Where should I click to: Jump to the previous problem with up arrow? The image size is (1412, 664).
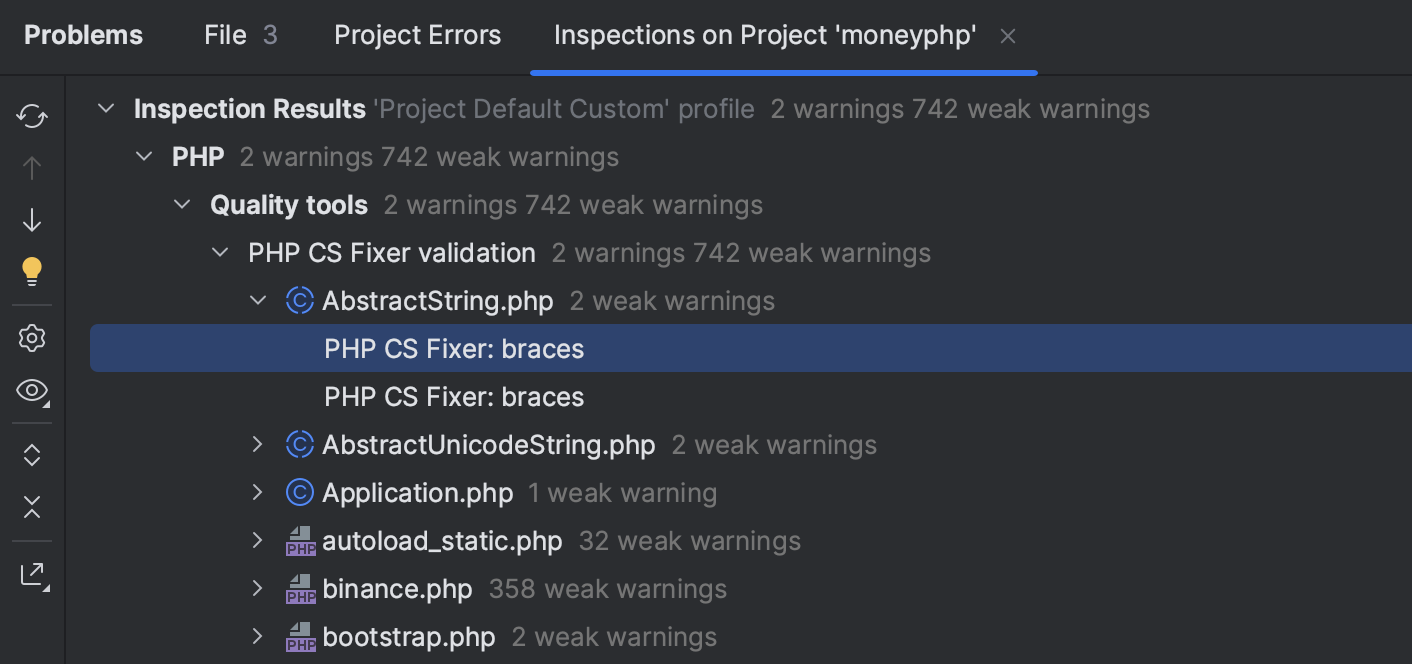click(31, 168)
